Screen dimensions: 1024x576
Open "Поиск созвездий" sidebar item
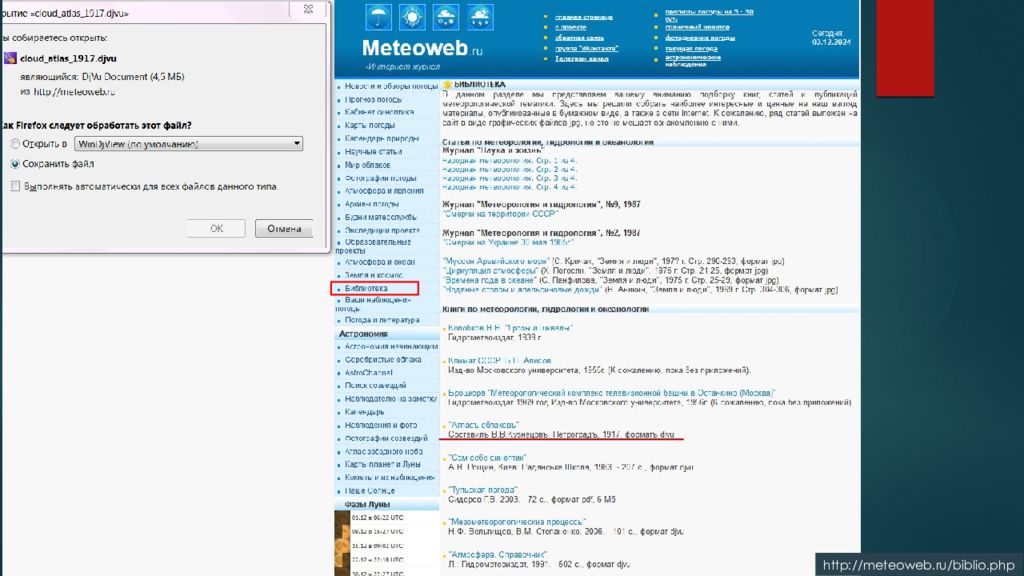coord(376,385)
